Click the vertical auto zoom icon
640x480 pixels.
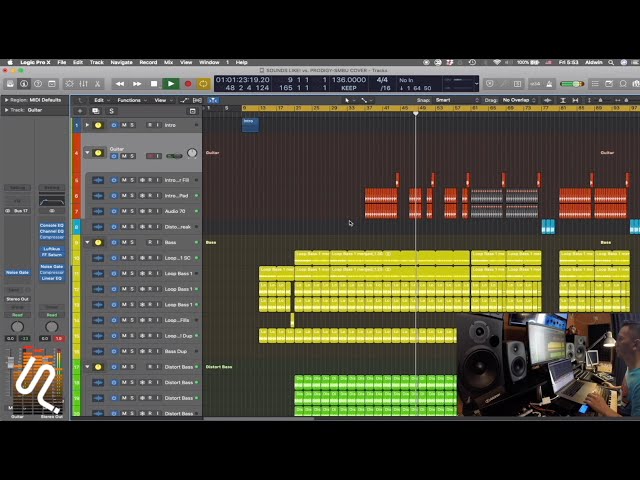click(x=563, y=100)
